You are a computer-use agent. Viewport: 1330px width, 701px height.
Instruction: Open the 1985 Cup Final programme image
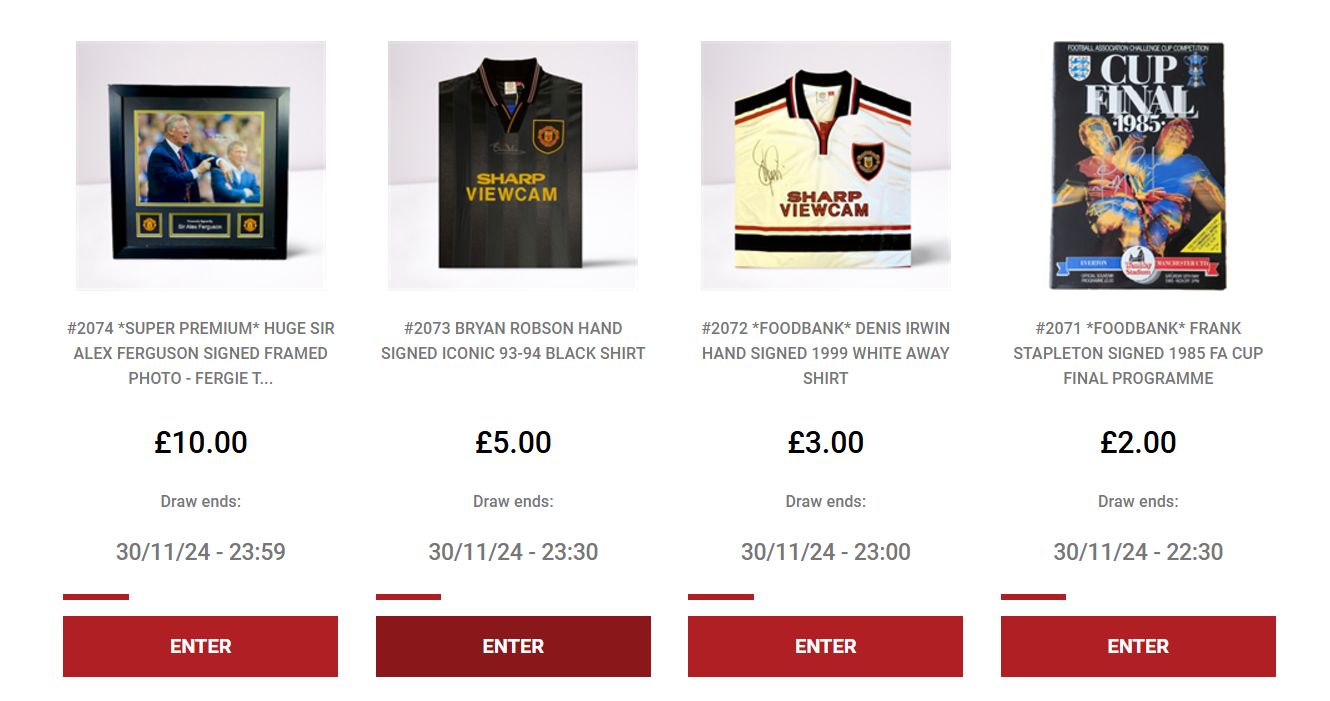click(x=1138, y=166)
